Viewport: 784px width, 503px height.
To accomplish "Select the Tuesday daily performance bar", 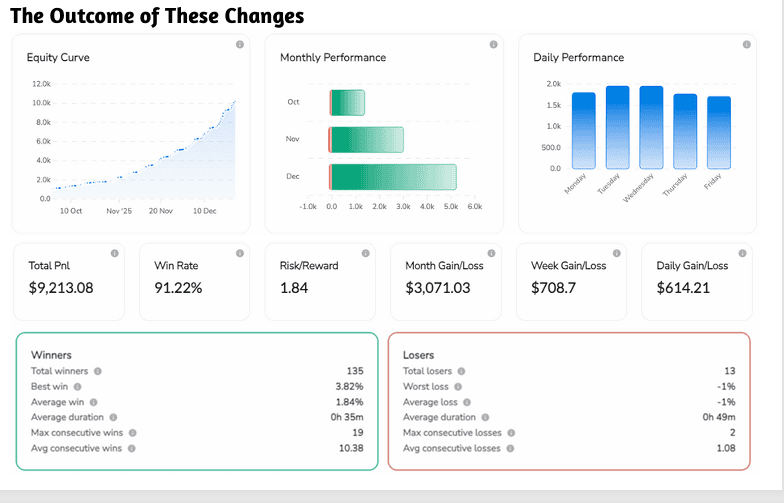I will pos(618,128).
